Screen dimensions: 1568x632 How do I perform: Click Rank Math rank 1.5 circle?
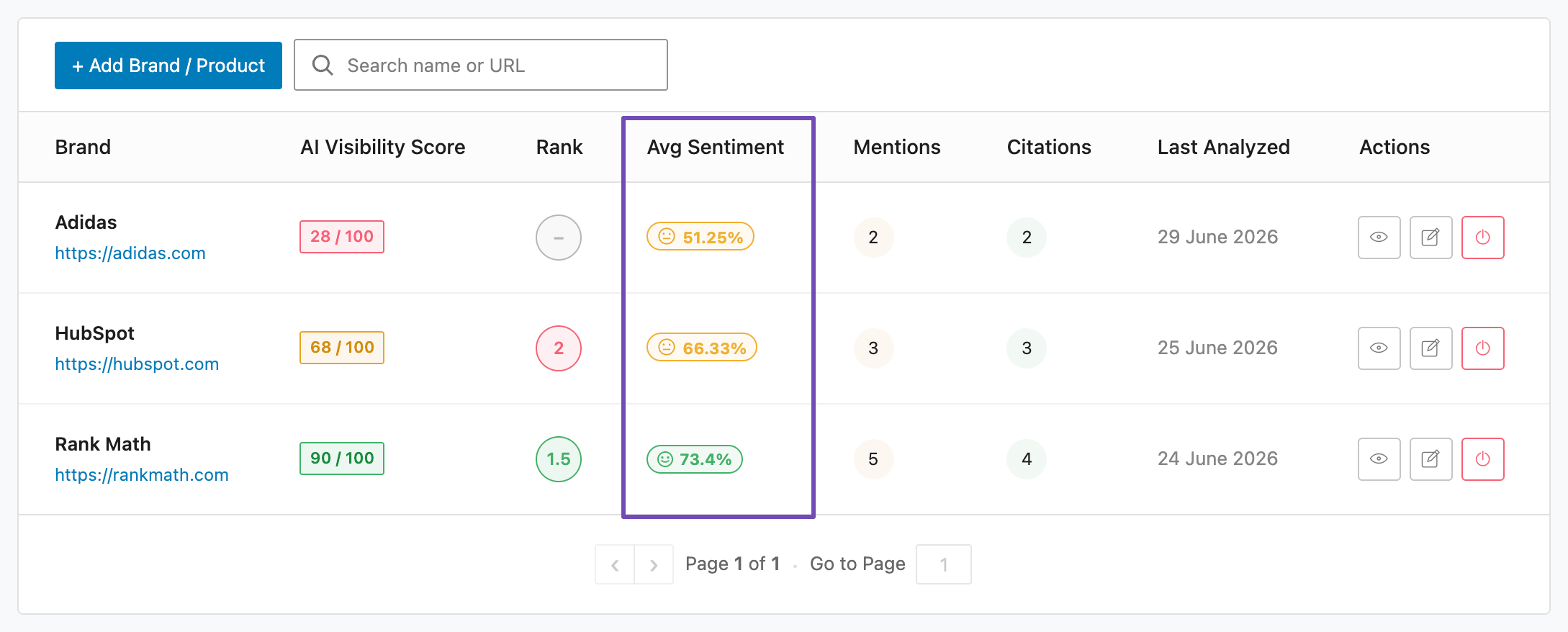(x=559, y=459)
